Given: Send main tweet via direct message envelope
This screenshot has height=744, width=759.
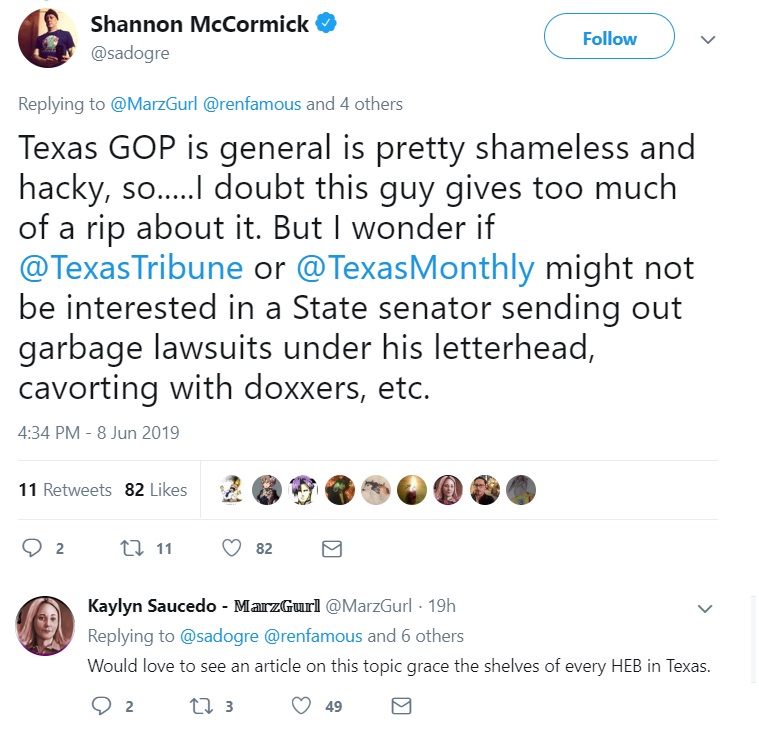Looking at the screenshot, I should point(332,548).
